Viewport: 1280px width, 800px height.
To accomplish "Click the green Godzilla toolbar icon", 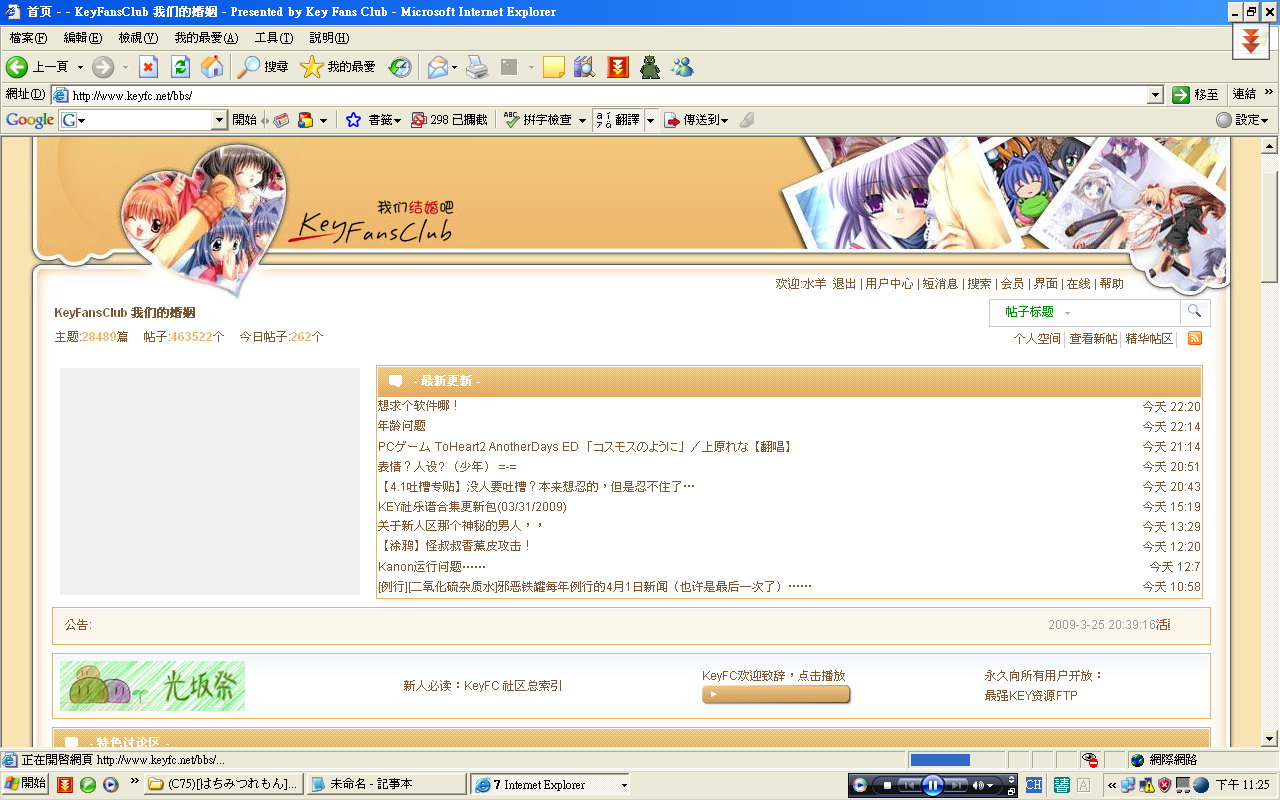I will 650,67.
